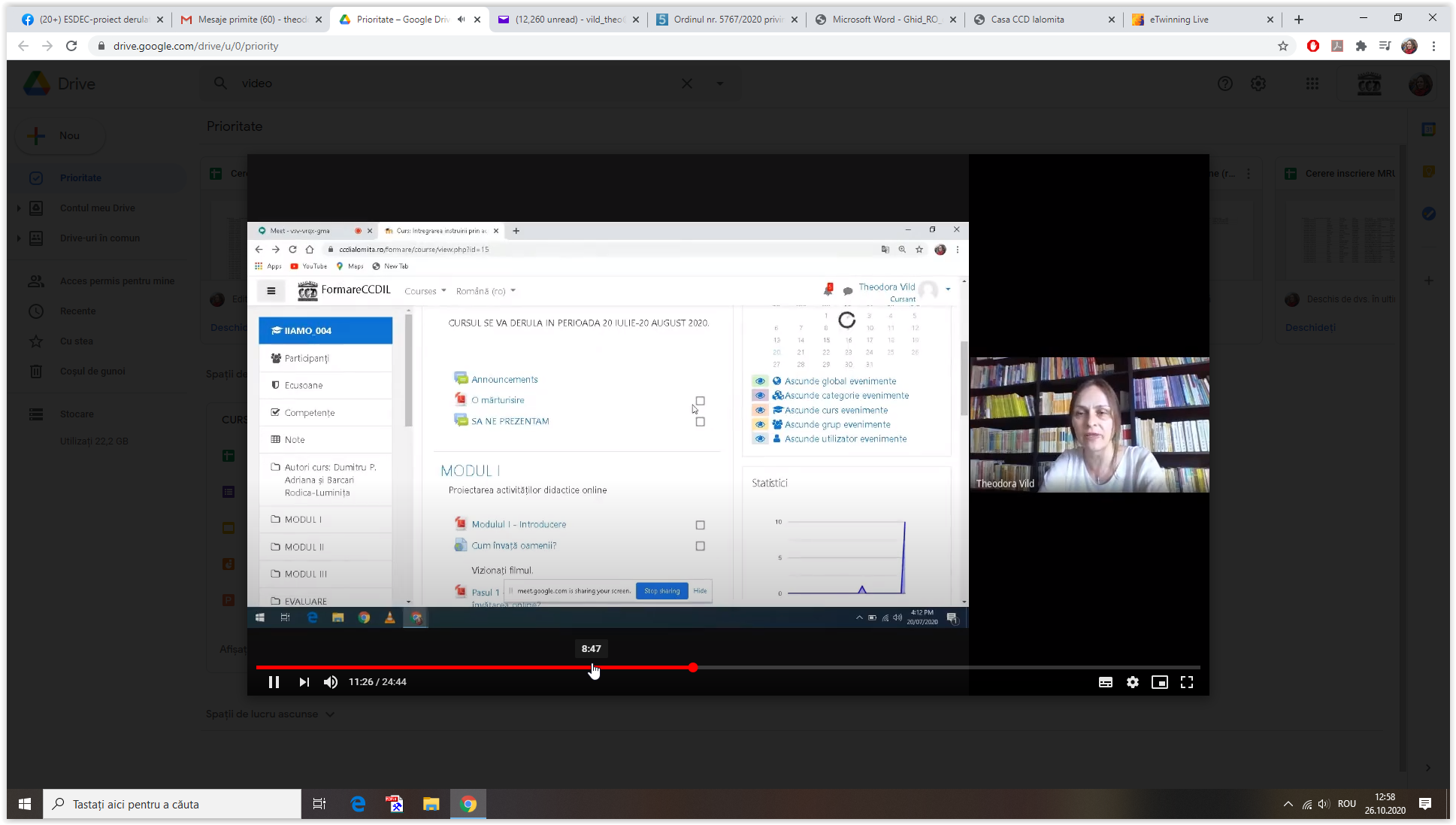1456x825 pixels.
Task: Open media control playlist icon
Action: point(1385,46)
